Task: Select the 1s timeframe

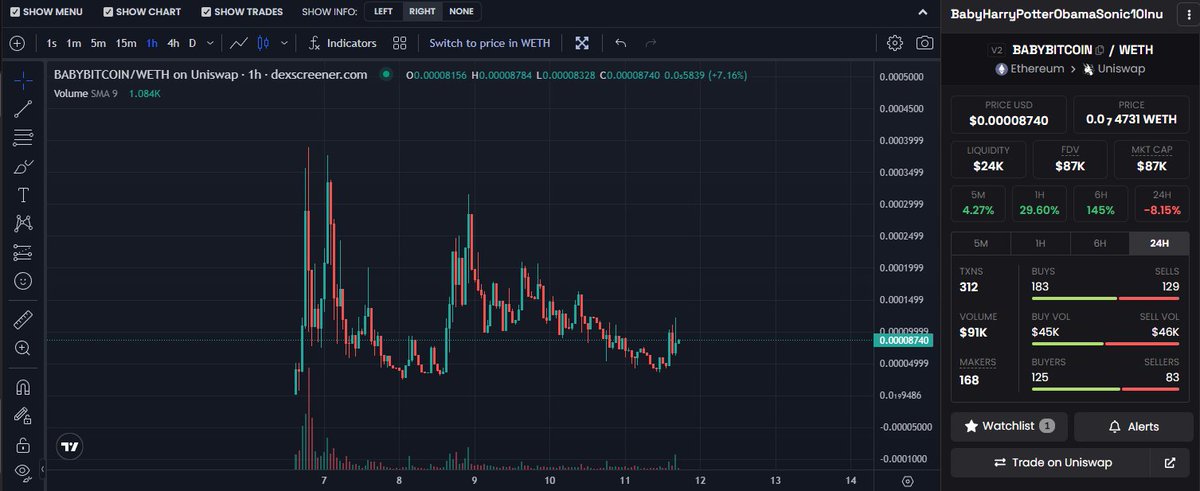Action: point(52,43)
